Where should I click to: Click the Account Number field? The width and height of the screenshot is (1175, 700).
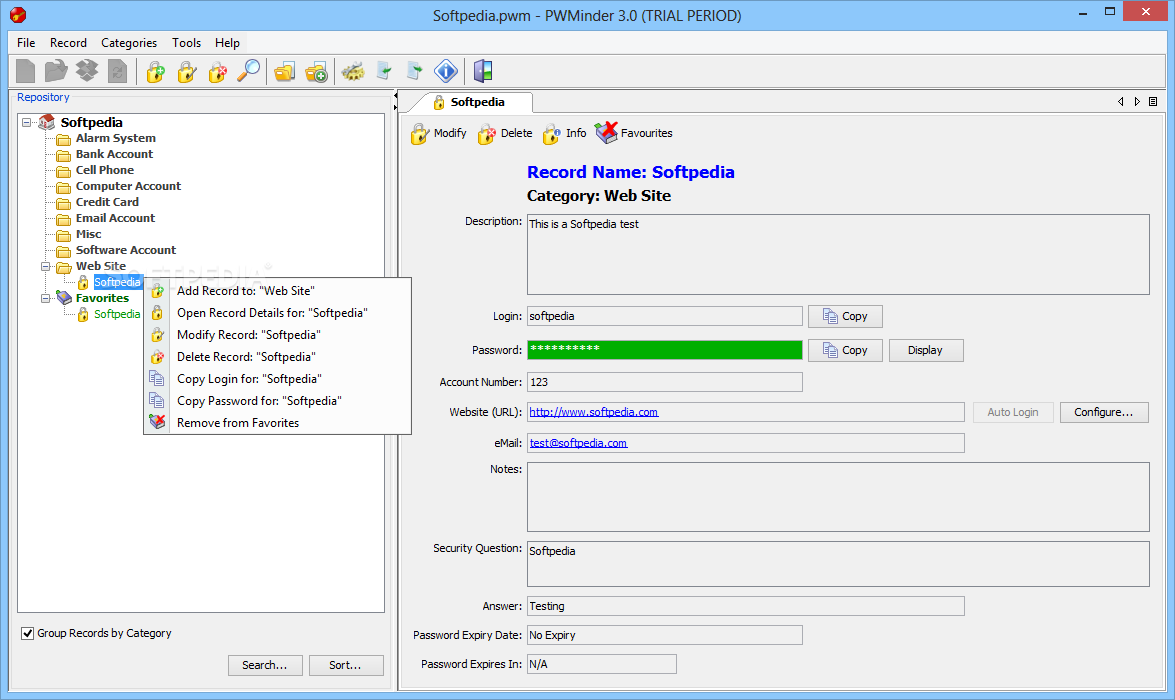tap(665, 382)
